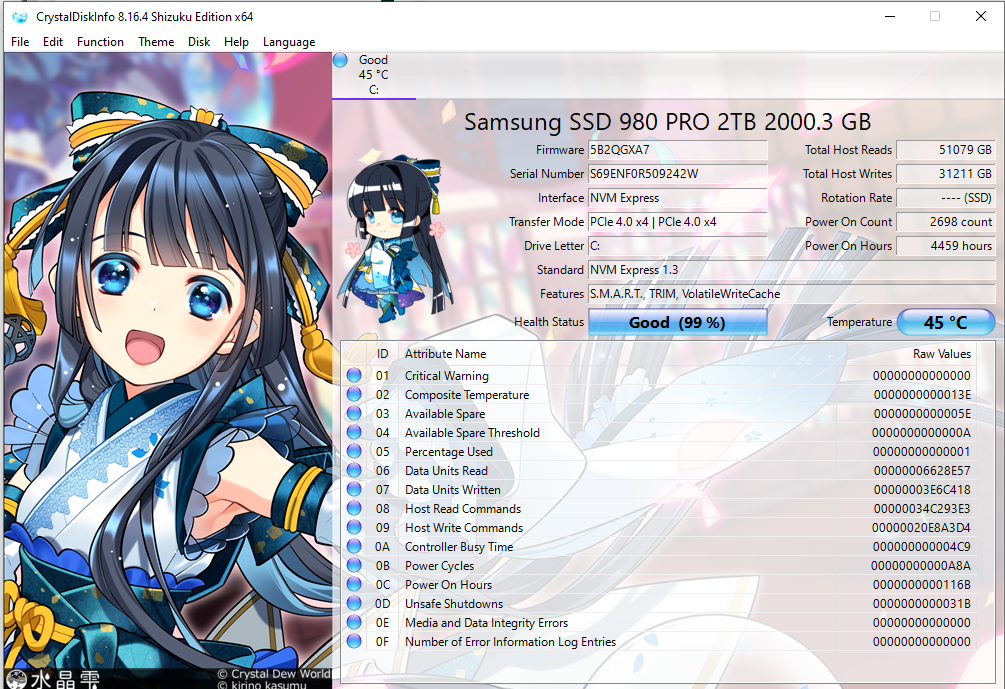Click the Power On Count value 2698 count
Image resolution: width=1005 pixels, height=689 pixels.
945,222
